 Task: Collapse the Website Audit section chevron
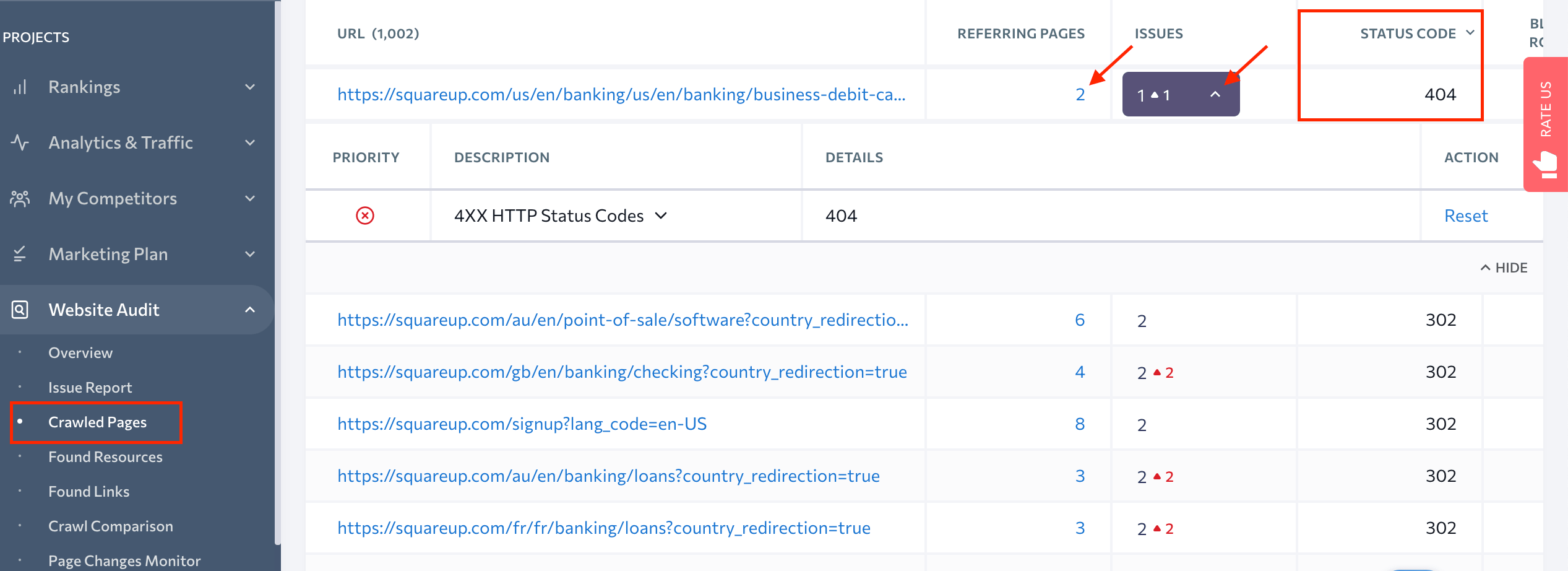point(250,310)
